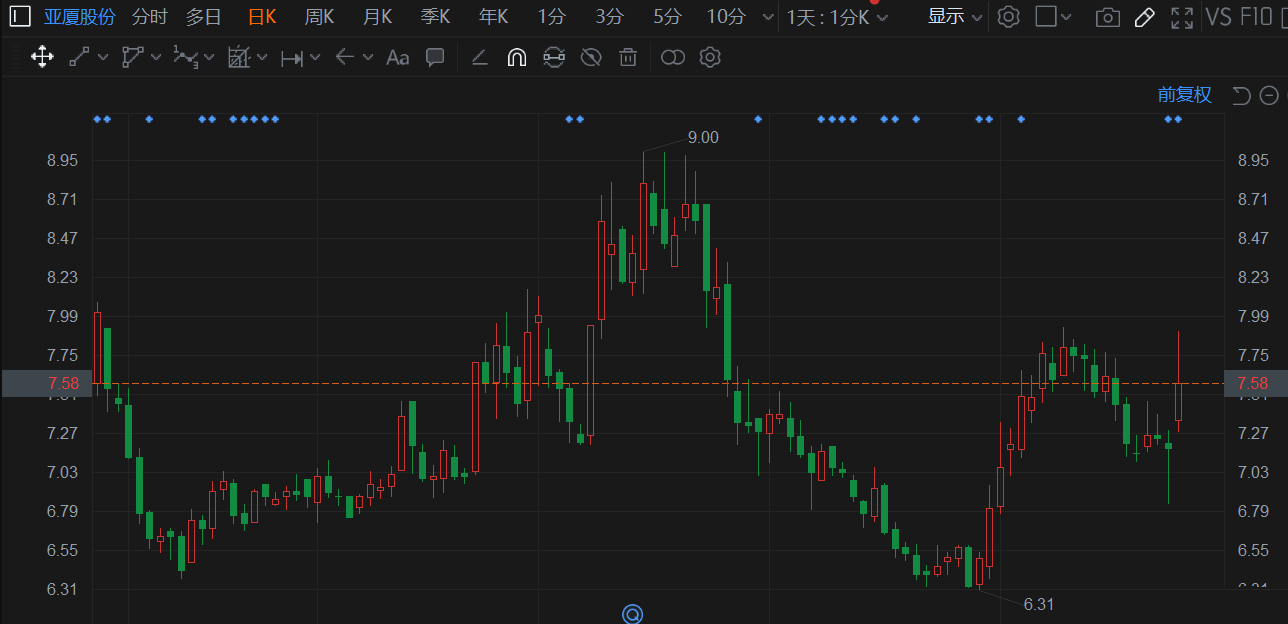Expand the arrow marker tool dropdown
Screen dimensions: 1288x624
(x=368, y=57)
